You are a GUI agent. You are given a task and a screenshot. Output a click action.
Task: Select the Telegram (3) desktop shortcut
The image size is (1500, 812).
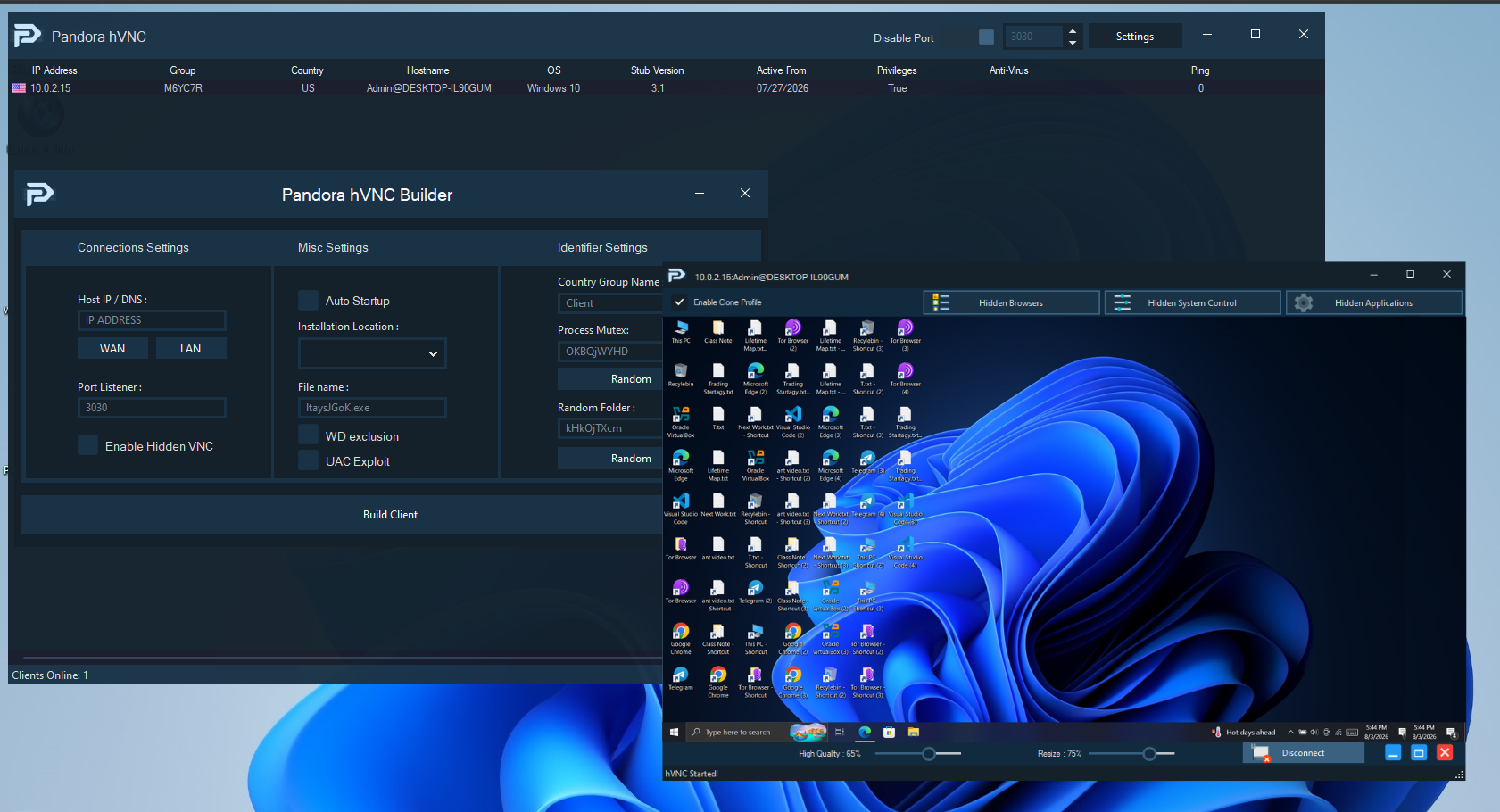tap(867, 461)
